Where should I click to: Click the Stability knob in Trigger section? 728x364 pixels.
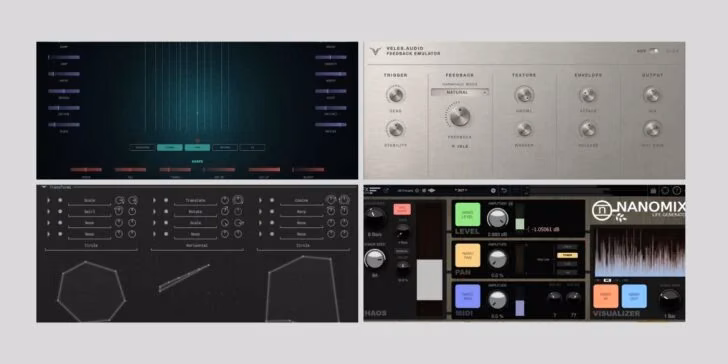pos(396,129)
